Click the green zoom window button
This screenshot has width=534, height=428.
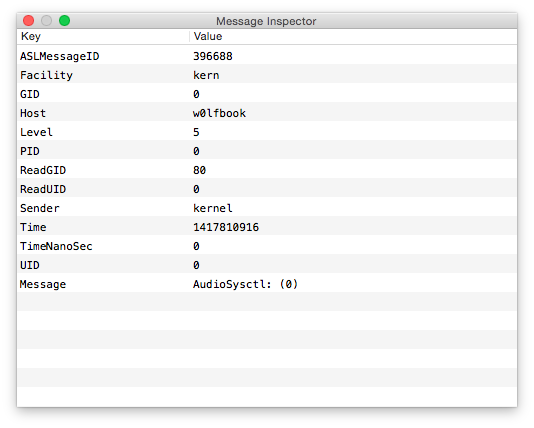[x=64, y=21]
